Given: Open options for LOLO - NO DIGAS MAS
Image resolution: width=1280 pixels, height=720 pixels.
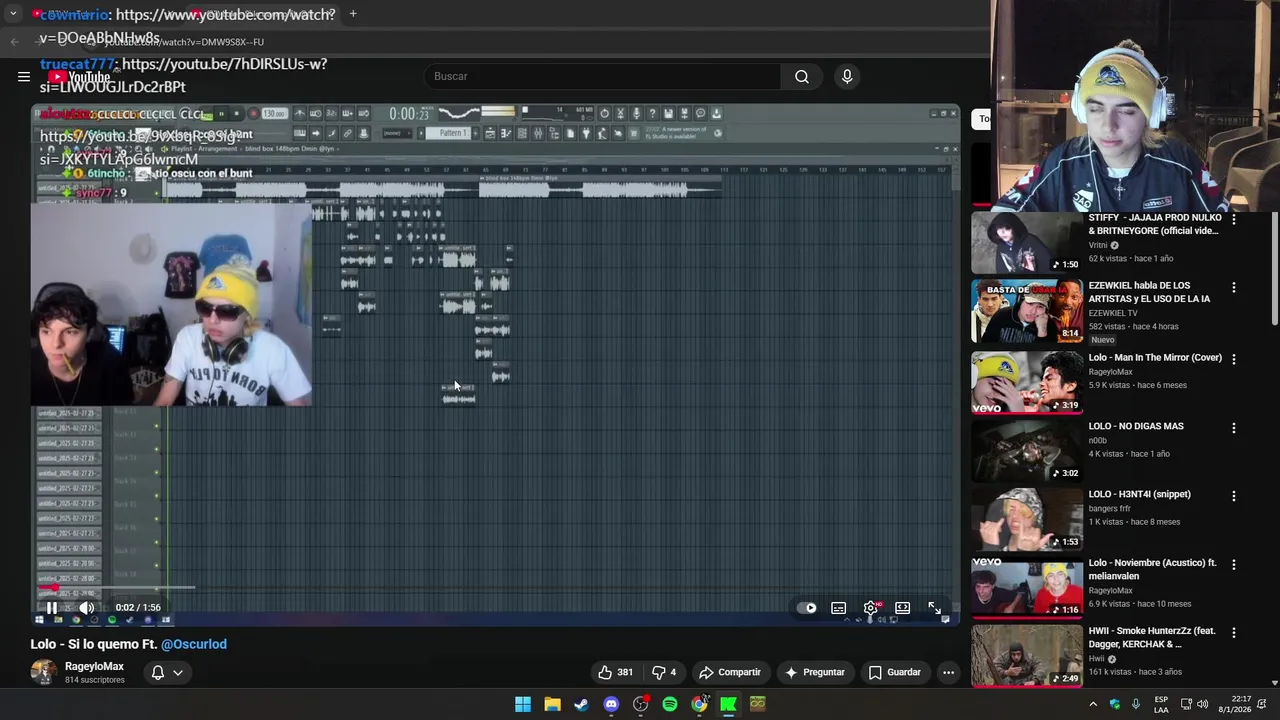Looking at the screenshot, I should coord(1234,428).
